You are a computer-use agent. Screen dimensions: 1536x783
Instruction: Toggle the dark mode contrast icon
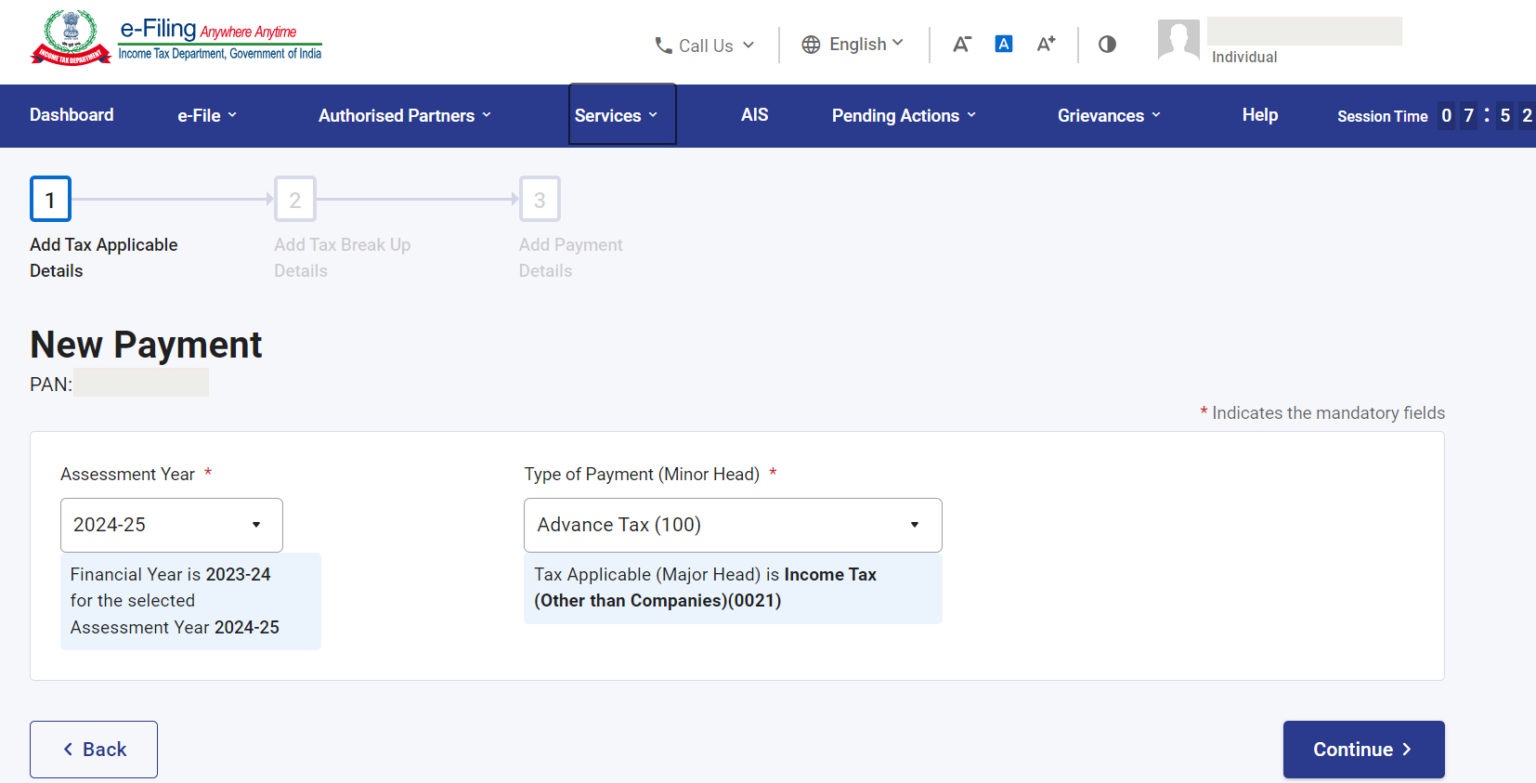(1106, 44)
